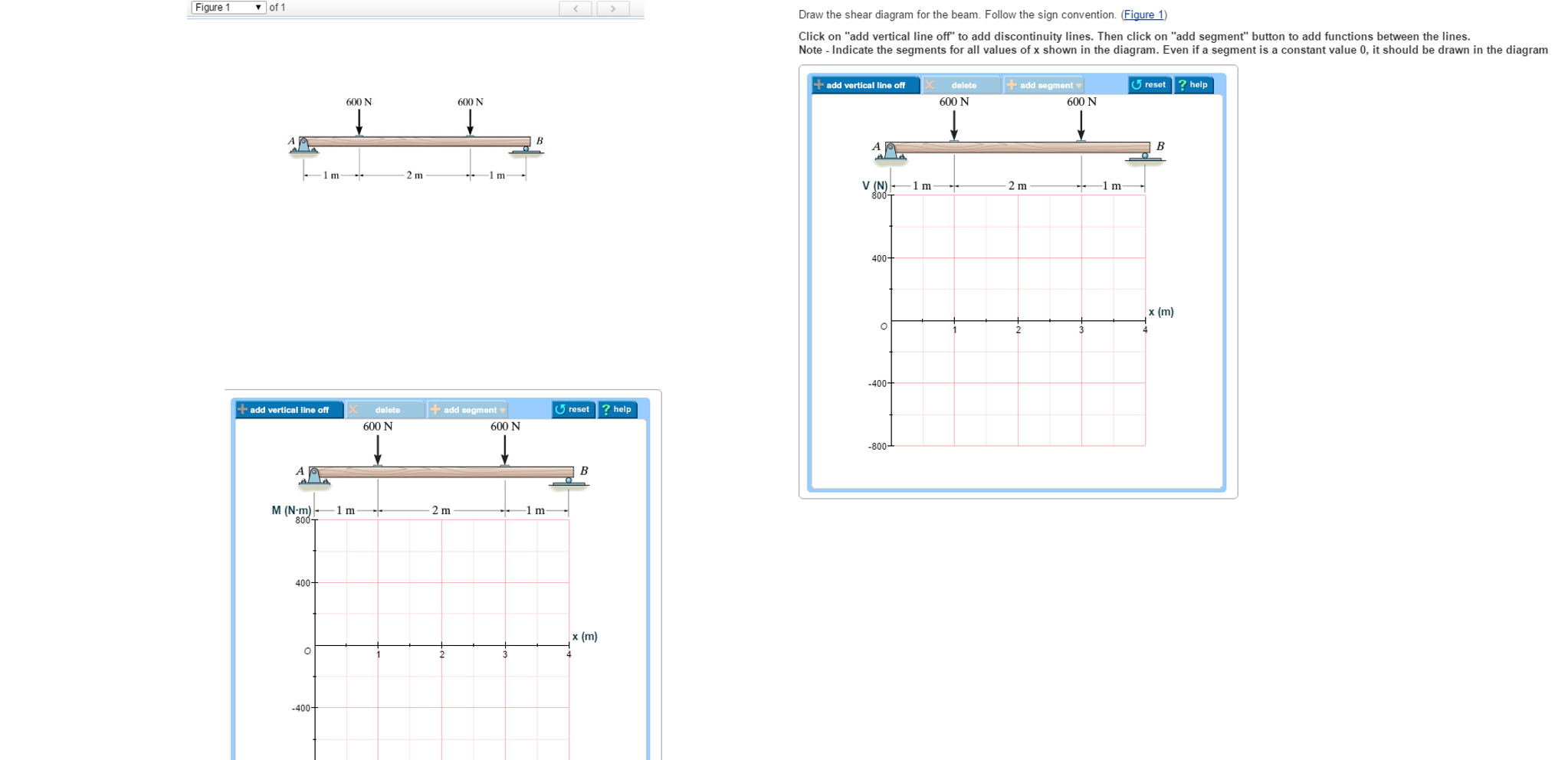1568x760 pixels.
Task: Click pin support A in moment diagram beam
Action: pos(314,477)
